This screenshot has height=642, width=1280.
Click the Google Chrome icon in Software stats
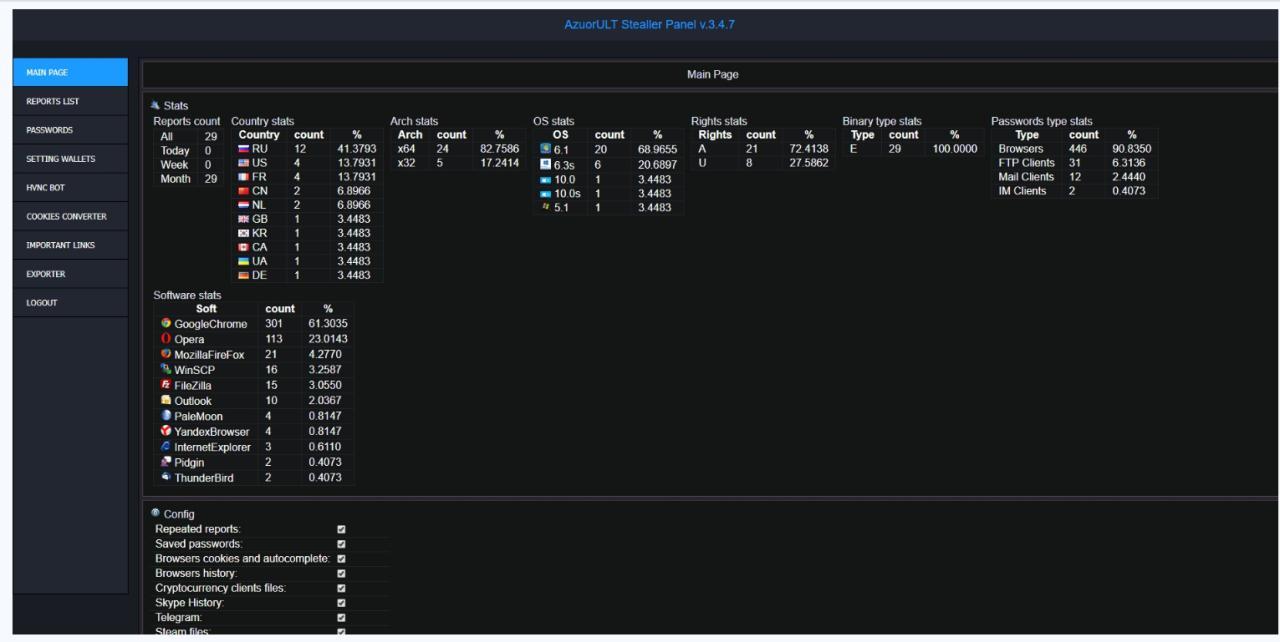click(166, 324)
